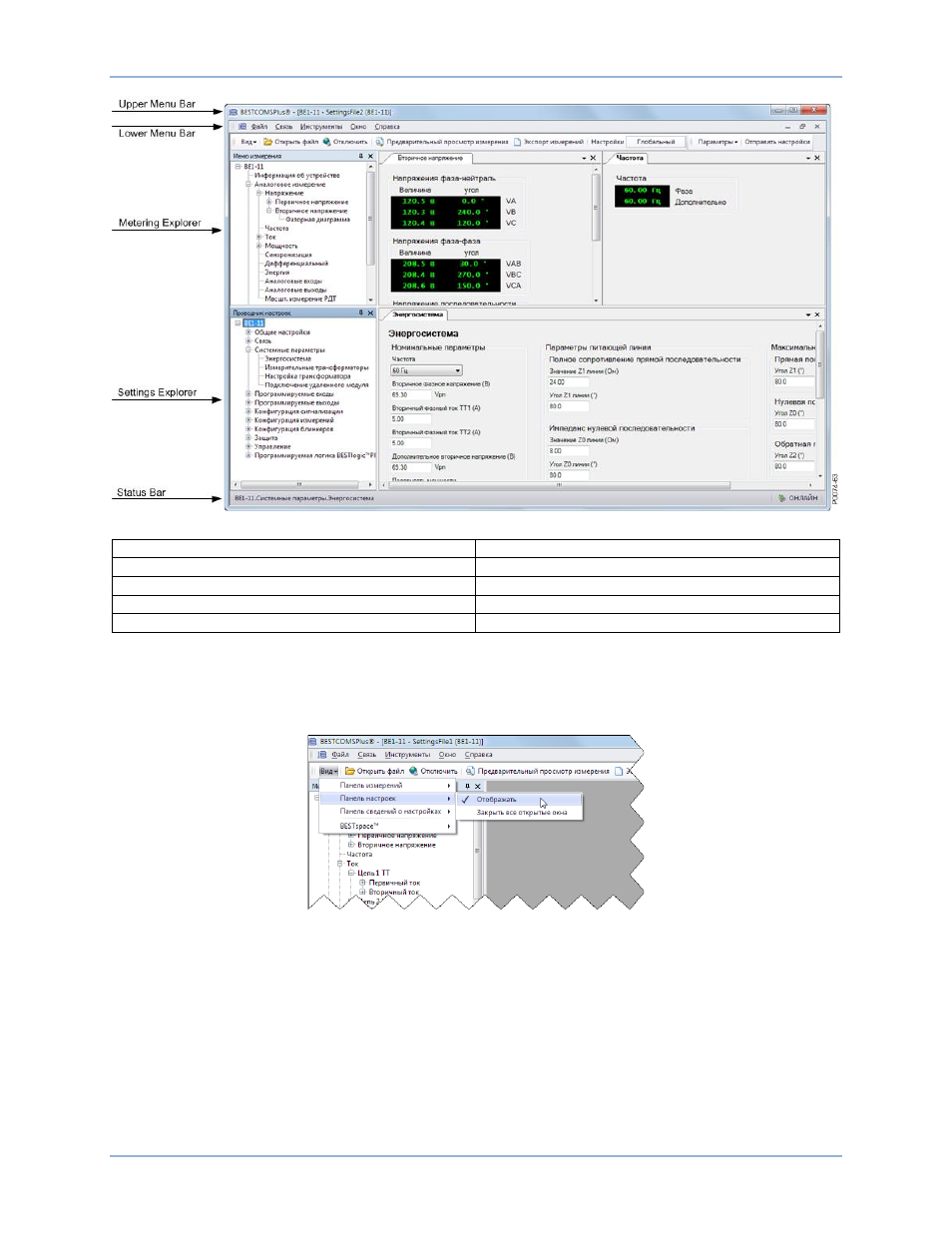
Task: Open the Вторичное напряжение pane dropdown arrow
Action: [x=585, y=158]
